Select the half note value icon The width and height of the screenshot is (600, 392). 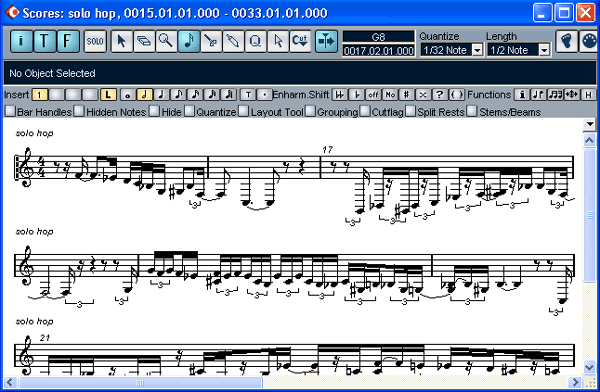145,95
